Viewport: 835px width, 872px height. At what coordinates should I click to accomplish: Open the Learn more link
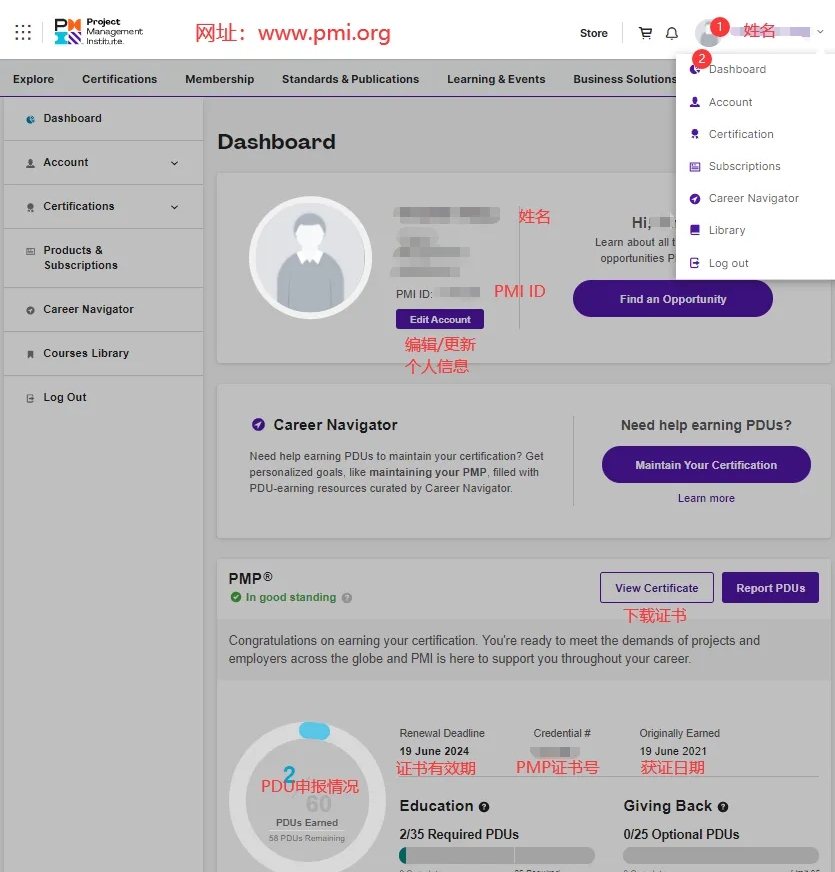point(706,498)
